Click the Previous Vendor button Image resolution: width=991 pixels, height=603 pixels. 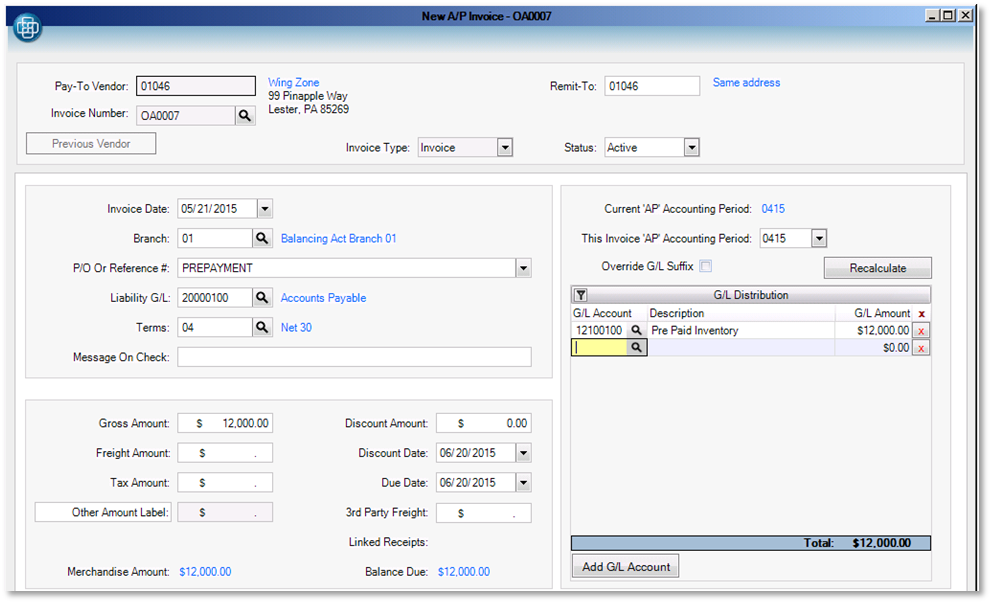(90, 143)
